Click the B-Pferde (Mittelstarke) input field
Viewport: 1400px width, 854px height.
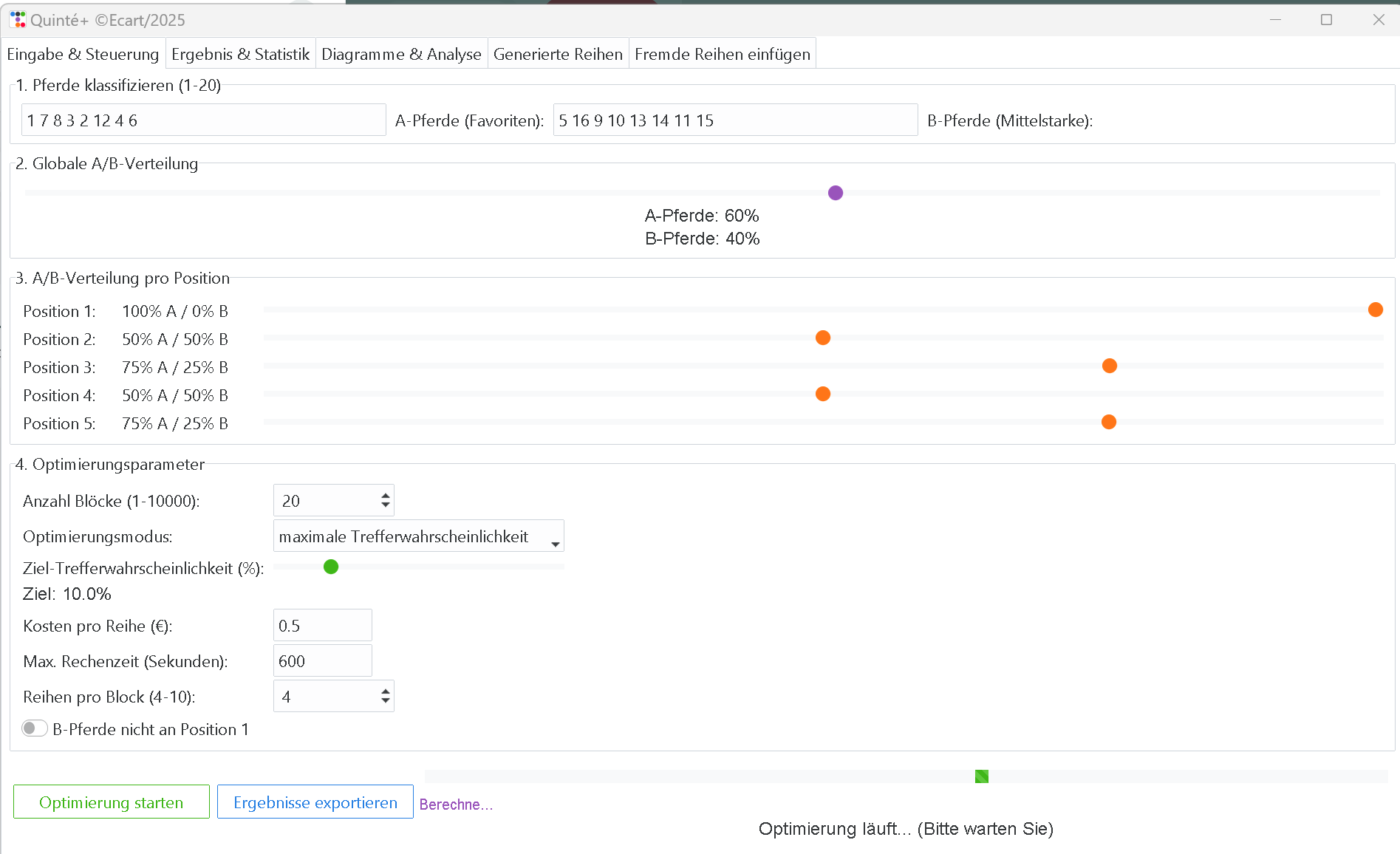[735, 120]
